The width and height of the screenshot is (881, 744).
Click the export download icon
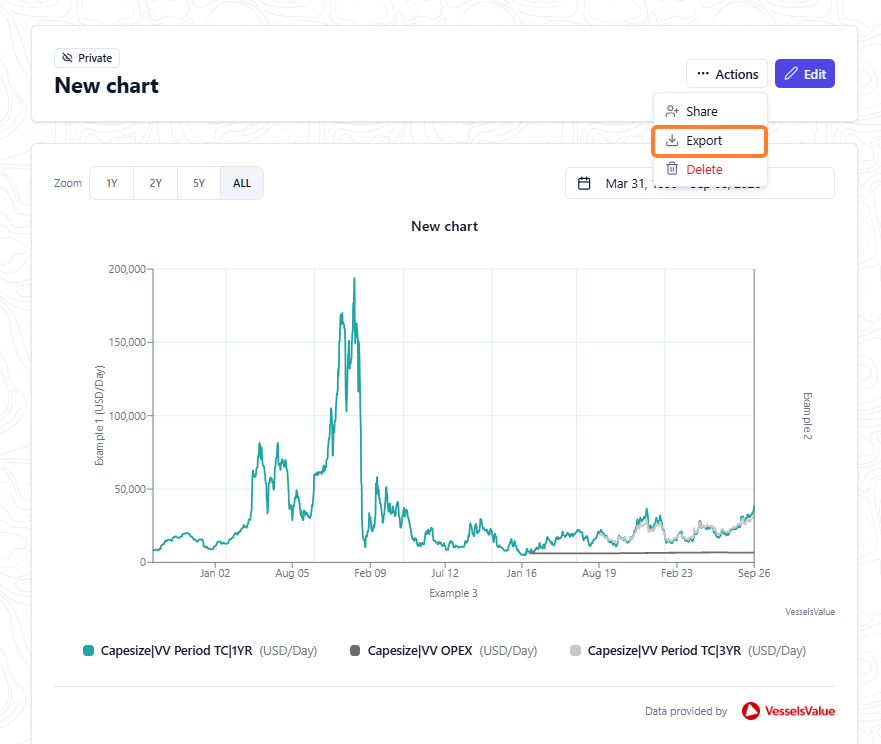[x=672, y=140]
